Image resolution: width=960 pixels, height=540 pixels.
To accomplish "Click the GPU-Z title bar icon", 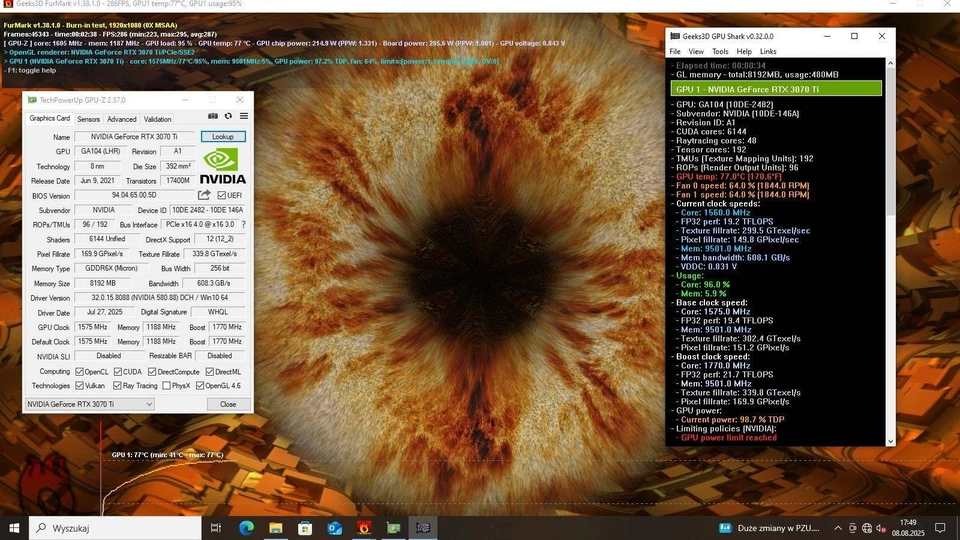I will (32, 100).
